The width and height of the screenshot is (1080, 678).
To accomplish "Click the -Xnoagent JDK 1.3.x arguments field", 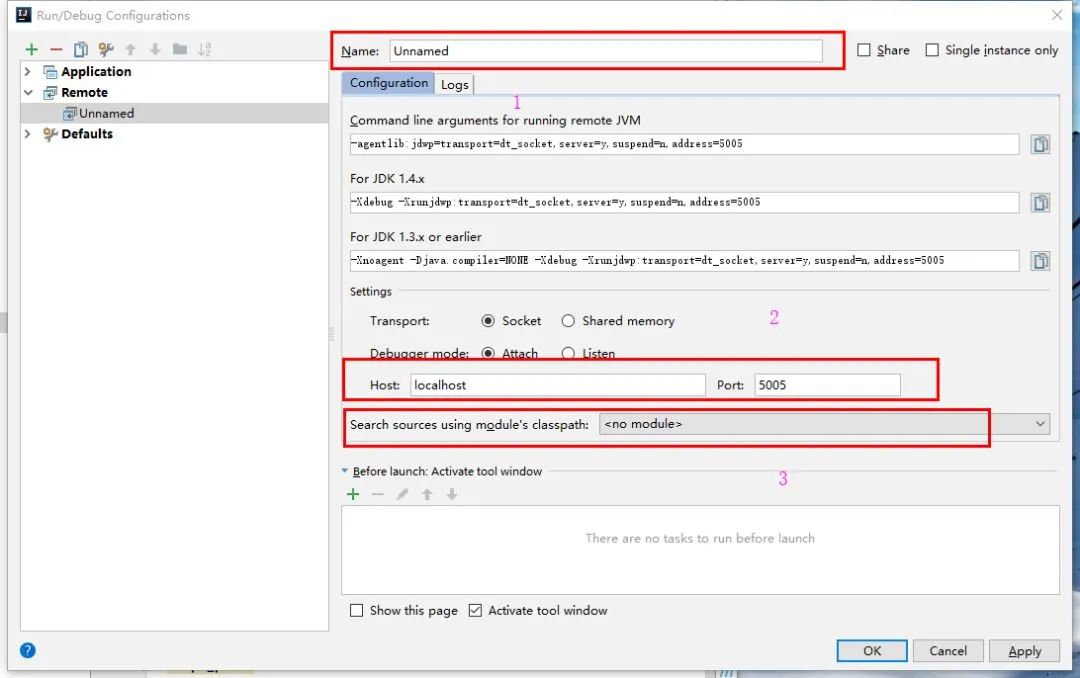I will [685, 260].
